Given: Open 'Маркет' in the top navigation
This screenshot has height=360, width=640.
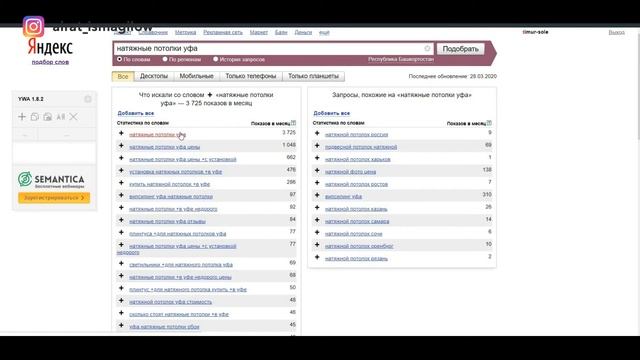Looking at the screenshot, I should click(259, 33).
